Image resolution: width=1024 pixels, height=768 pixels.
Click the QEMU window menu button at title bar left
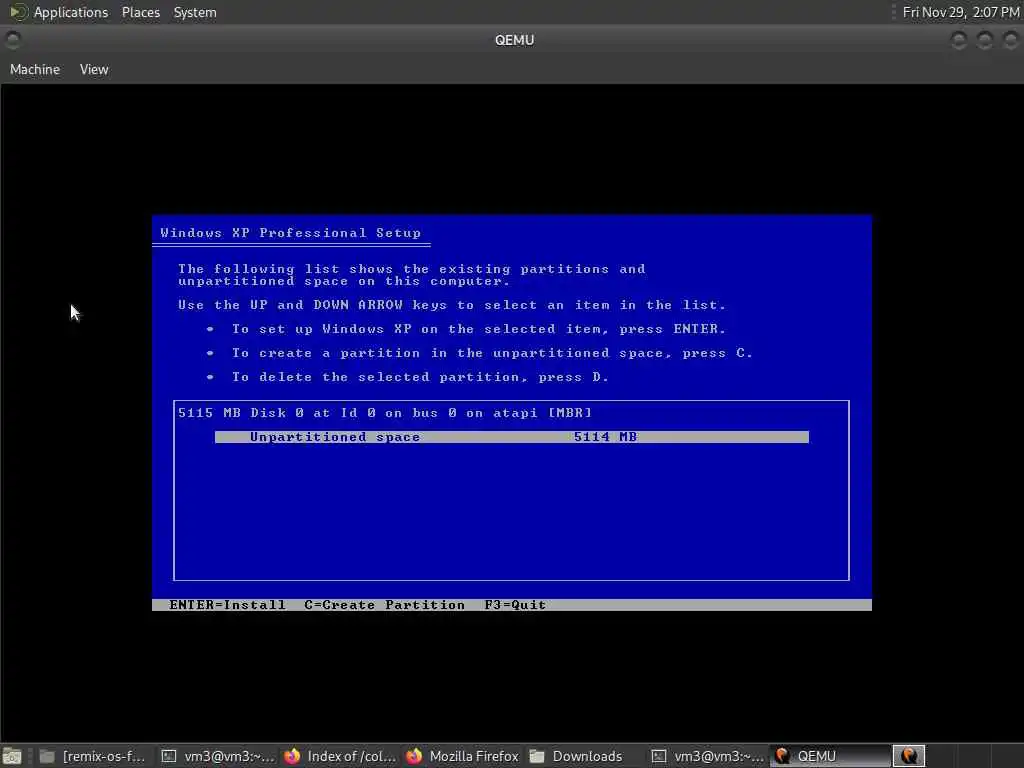pos(13,40)
